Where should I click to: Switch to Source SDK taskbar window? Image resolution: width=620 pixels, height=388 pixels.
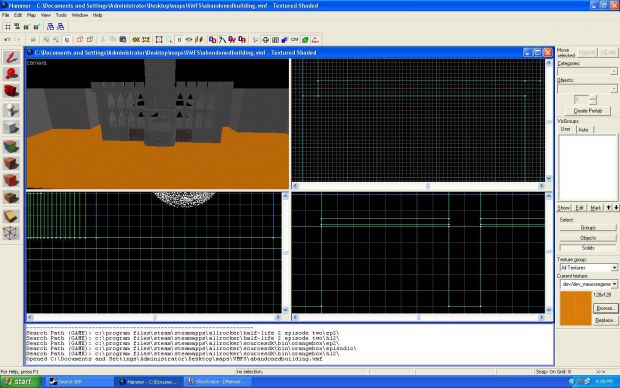tap(79, 382)
